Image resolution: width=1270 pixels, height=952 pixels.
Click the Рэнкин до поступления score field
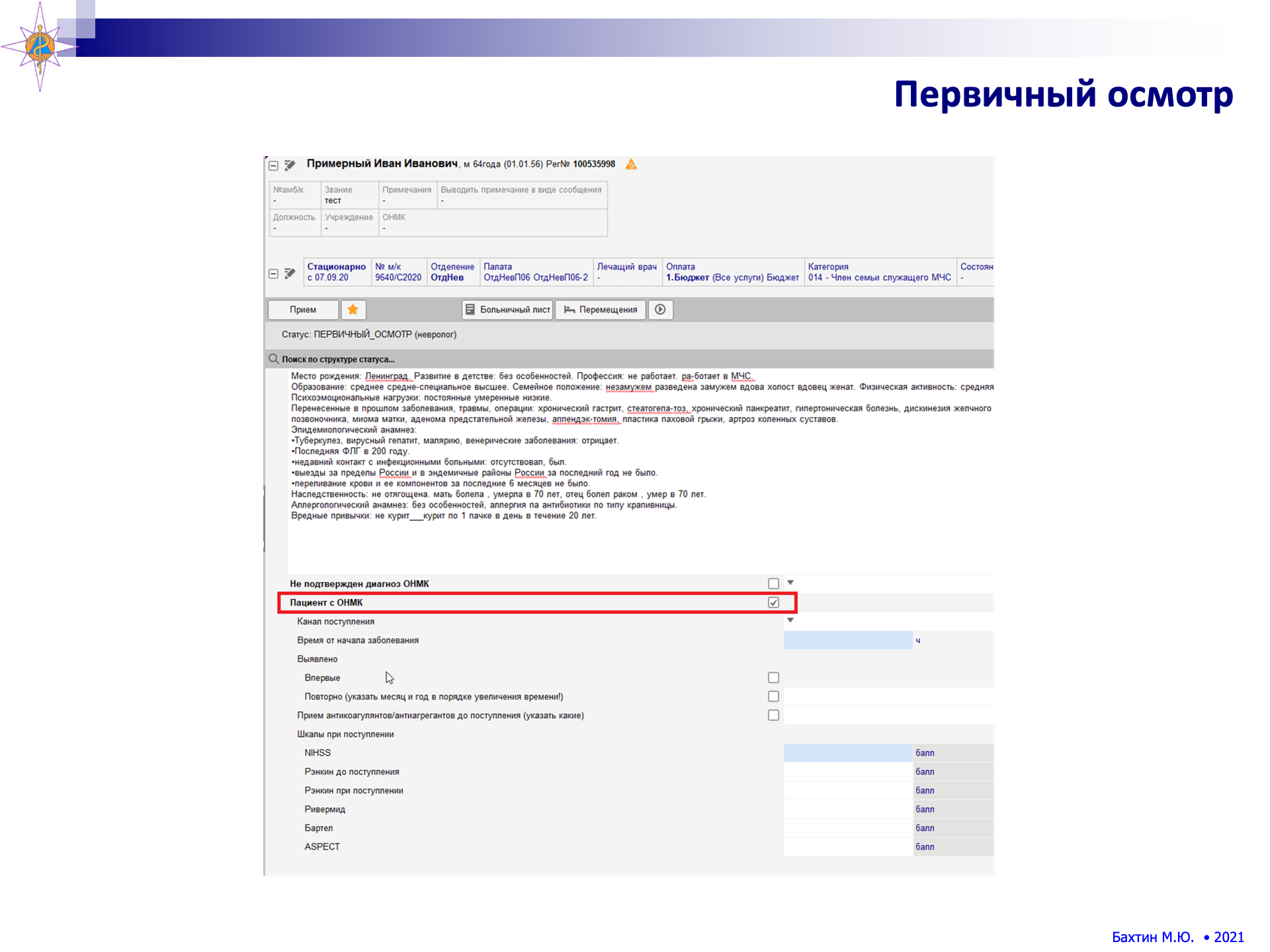point(848,772)
